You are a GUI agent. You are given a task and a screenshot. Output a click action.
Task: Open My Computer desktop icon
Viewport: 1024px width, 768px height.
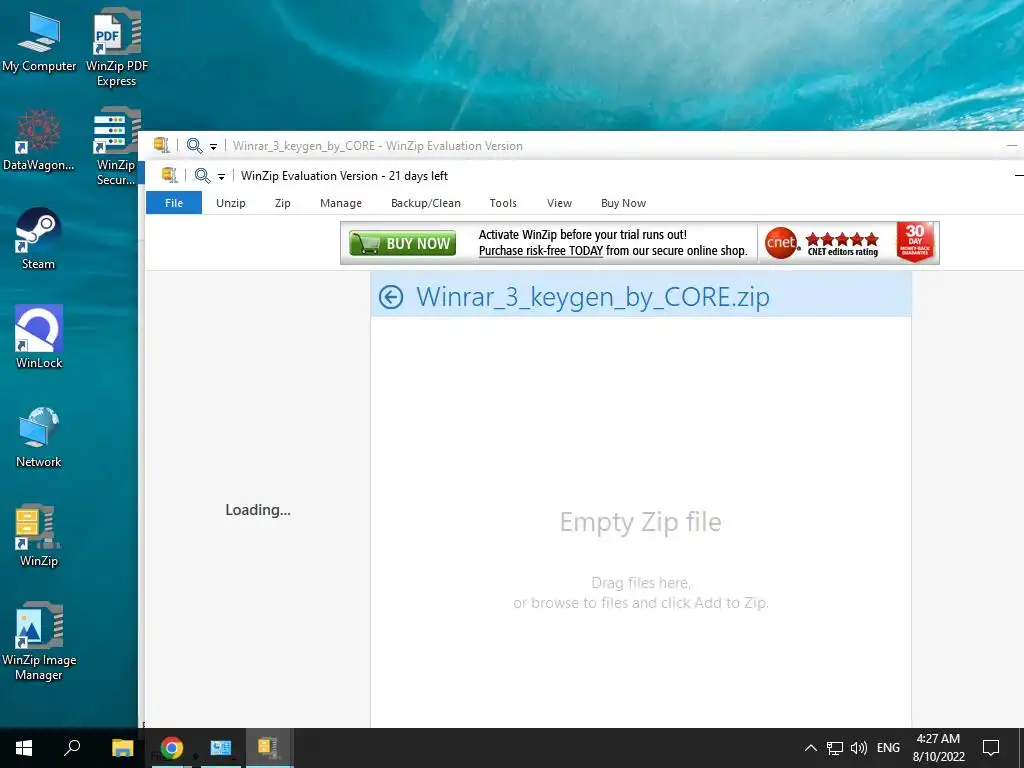[39, 39]
